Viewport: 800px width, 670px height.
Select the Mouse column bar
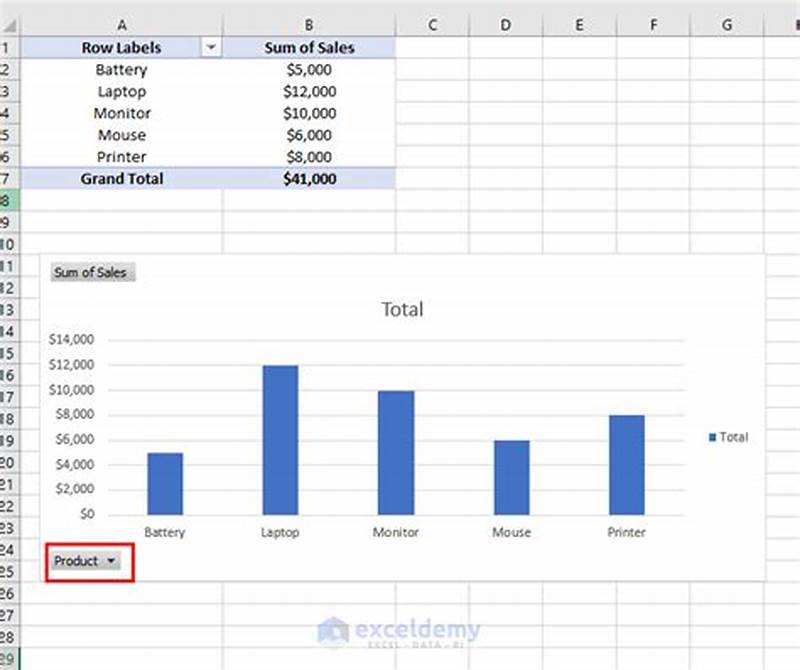coord(511,475)
